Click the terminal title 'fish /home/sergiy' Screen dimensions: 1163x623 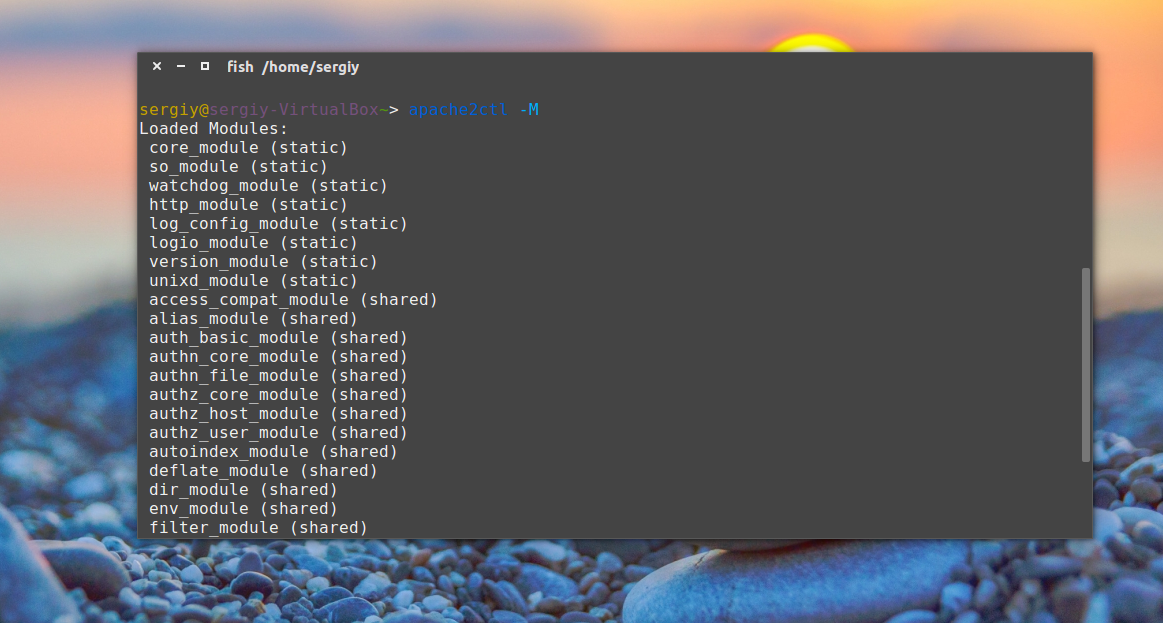coord(292,67)
